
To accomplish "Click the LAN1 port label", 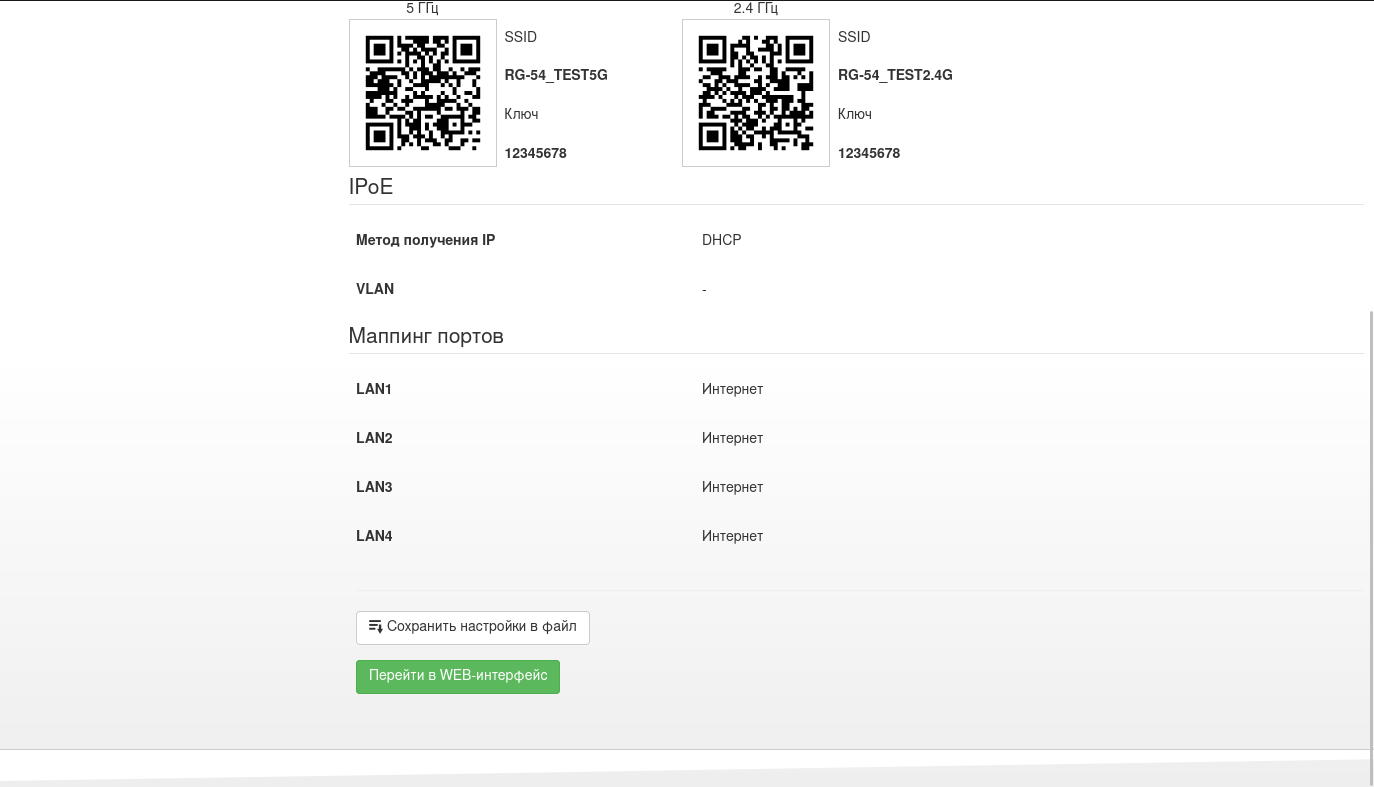I will pos(374,389).
